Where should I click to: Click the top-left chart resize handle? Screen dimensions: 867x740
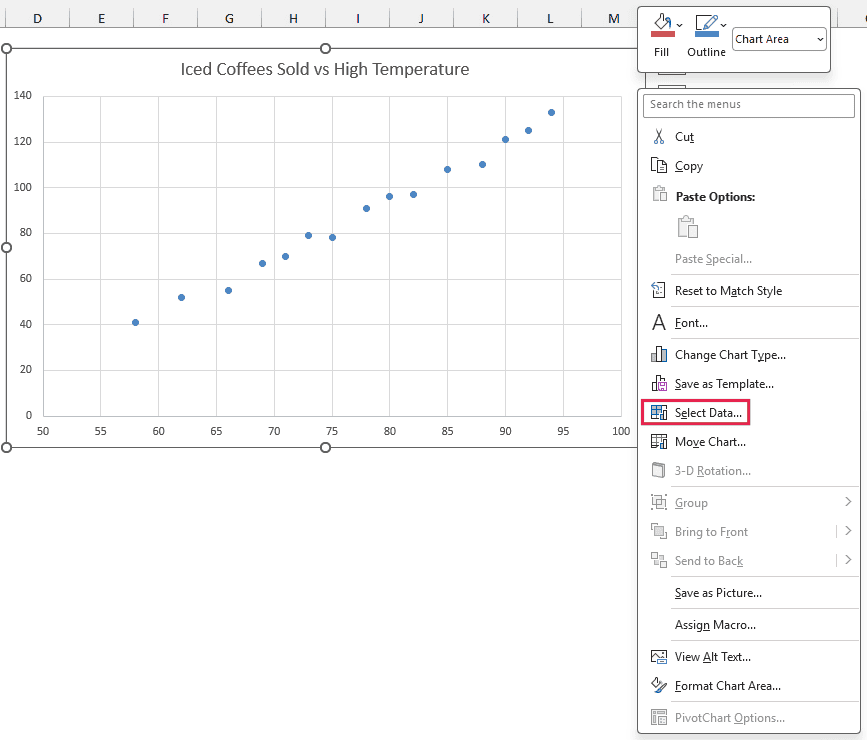coord(7,49)
